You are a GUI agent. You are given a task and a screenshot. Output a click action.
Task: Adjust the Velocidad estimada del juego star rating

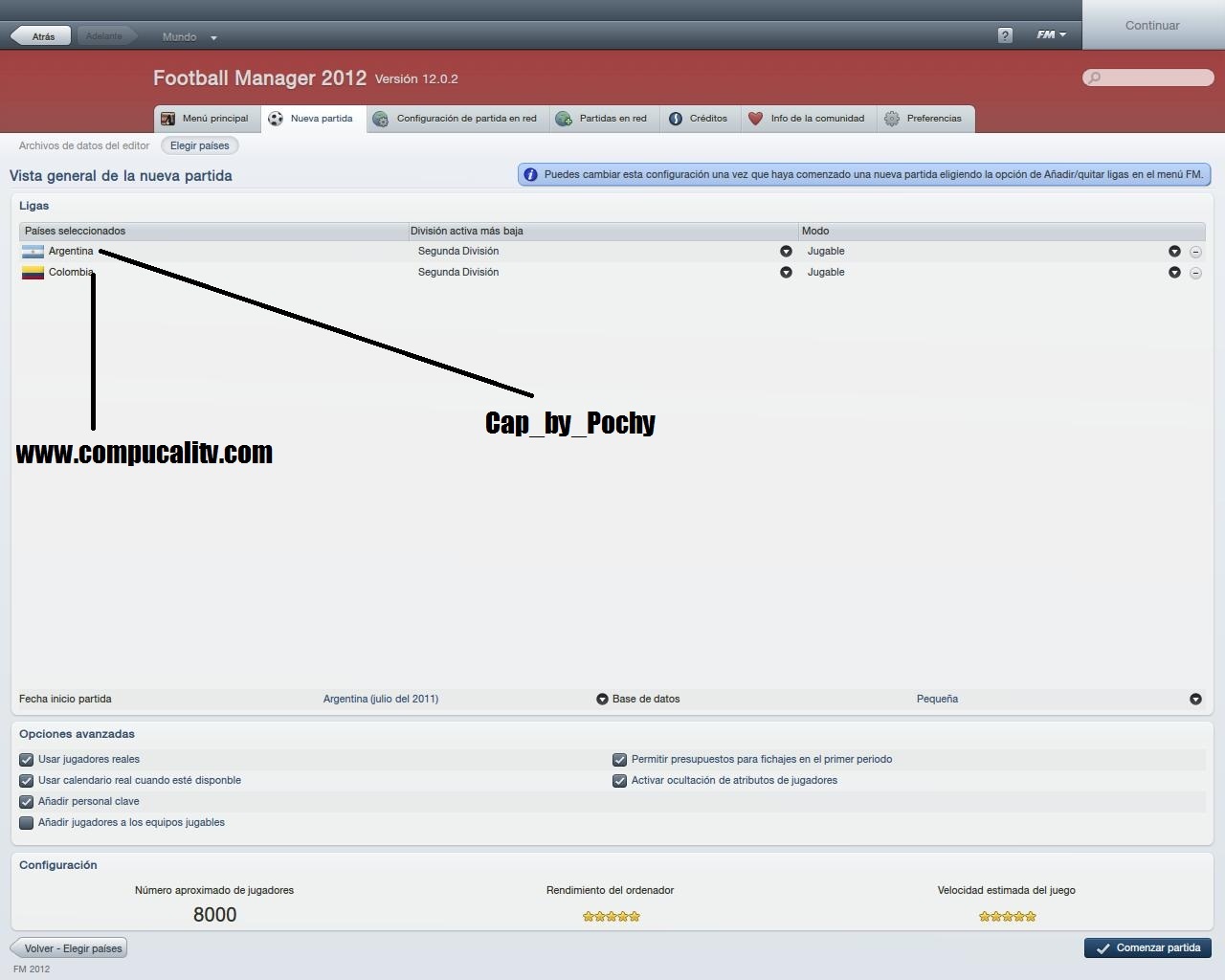pyautogui.click(x=1007, y=916)
